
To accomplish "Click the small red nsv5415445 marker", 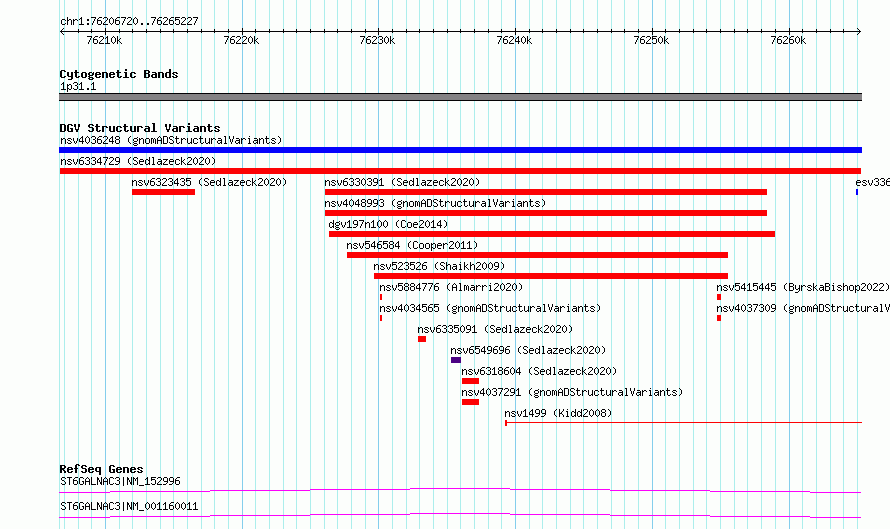I will click(x=719, y=297).
